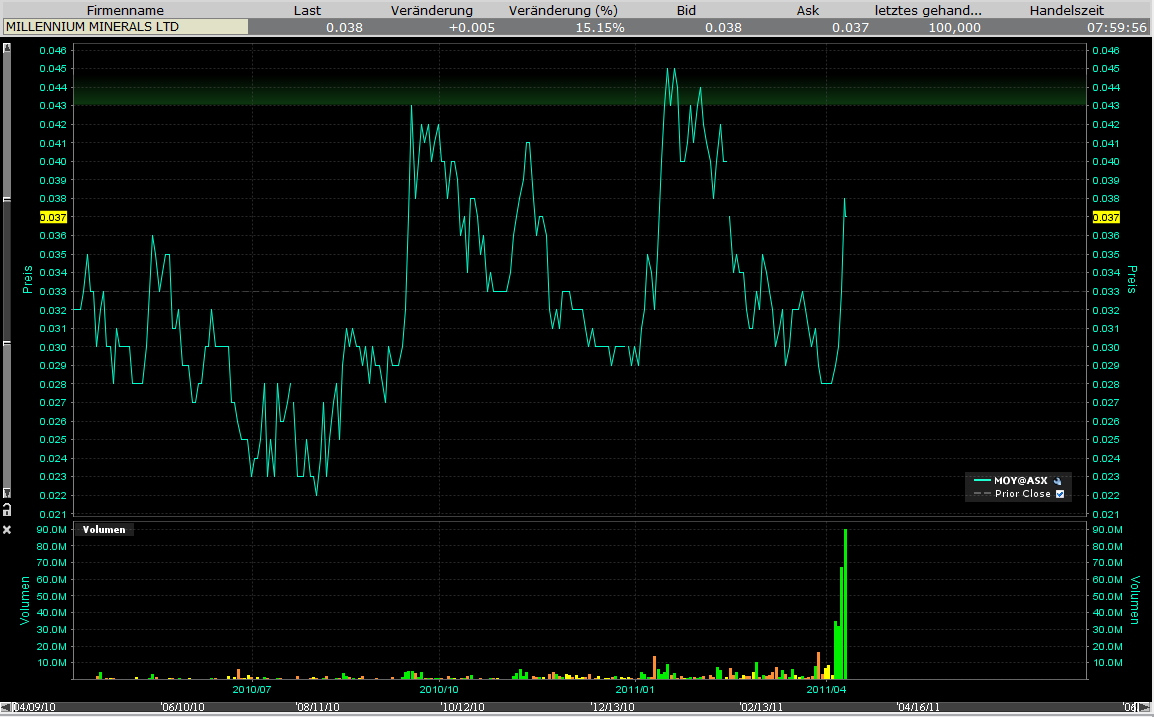Click the Veränderung (%) column header
Screen dimensions: 1154x717
pos(563,10)
